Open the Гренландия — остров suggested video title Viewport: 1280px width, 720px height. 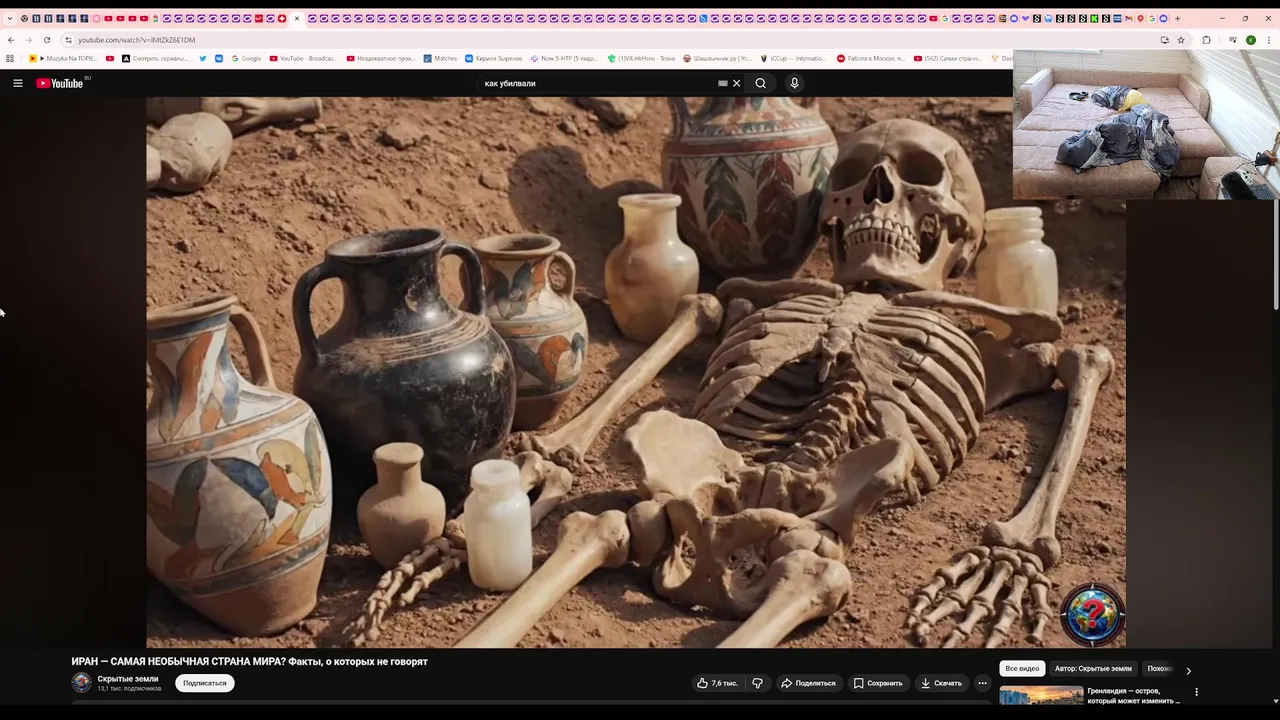1134,695
